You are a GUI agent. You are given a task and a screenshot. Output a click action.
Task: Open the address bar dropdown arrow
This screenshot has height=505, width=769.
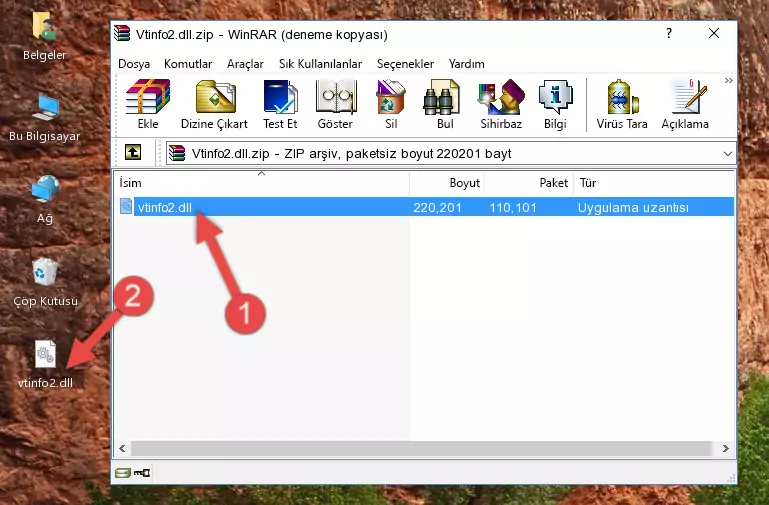[728, 153]
